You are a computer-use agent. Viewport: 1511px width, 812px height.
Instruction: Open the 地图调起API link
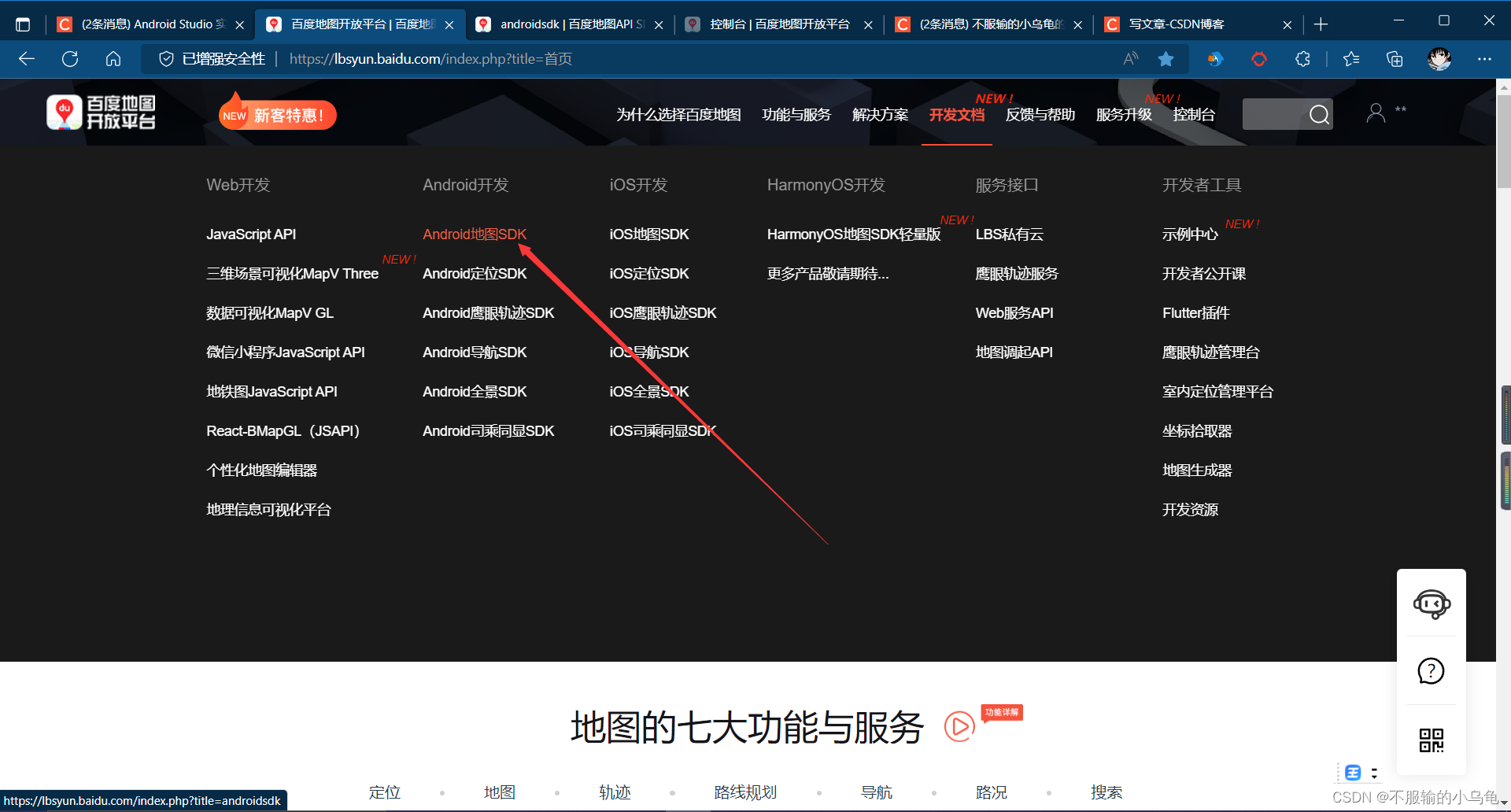tap(1014, 352)
